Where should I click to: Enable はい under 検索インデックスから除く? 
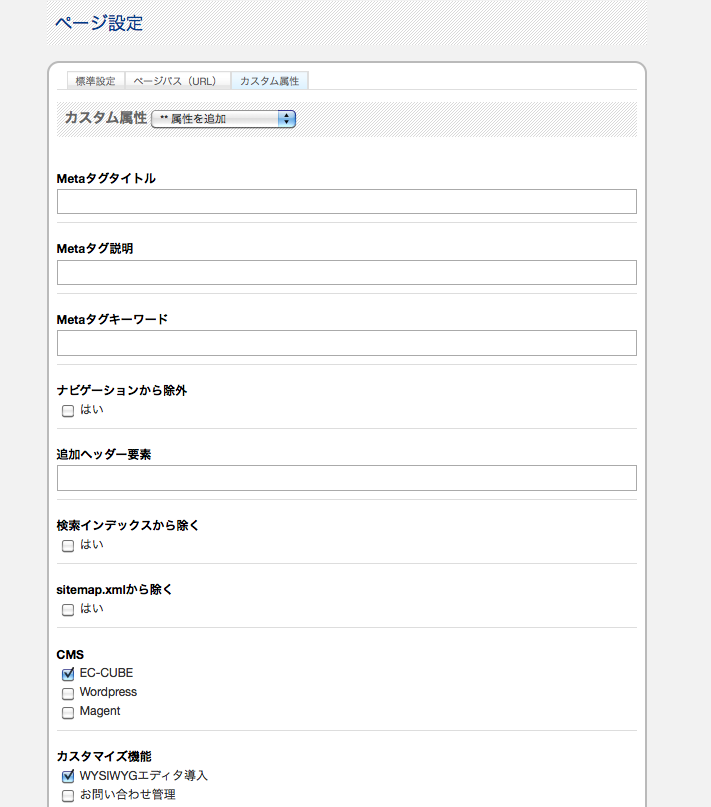[x=68, y=546]
